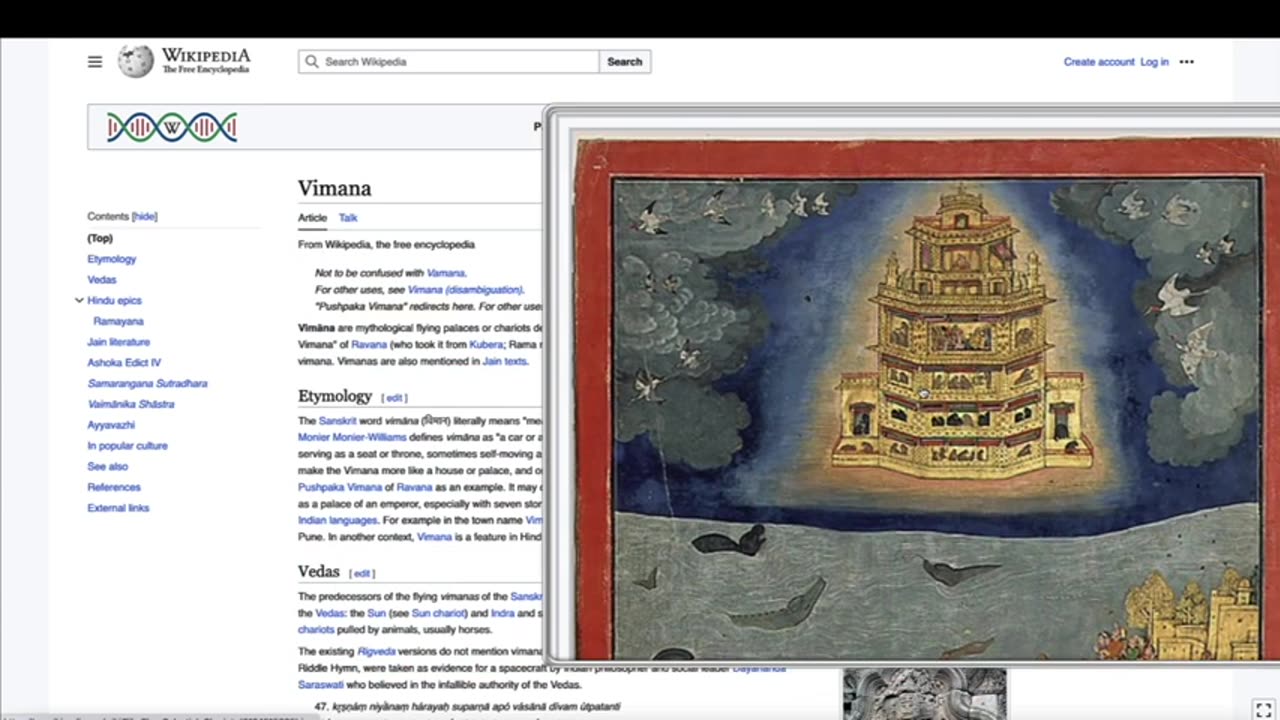Click edit link beside Etymology heading
1280x720 pixels.
[395, 398]
